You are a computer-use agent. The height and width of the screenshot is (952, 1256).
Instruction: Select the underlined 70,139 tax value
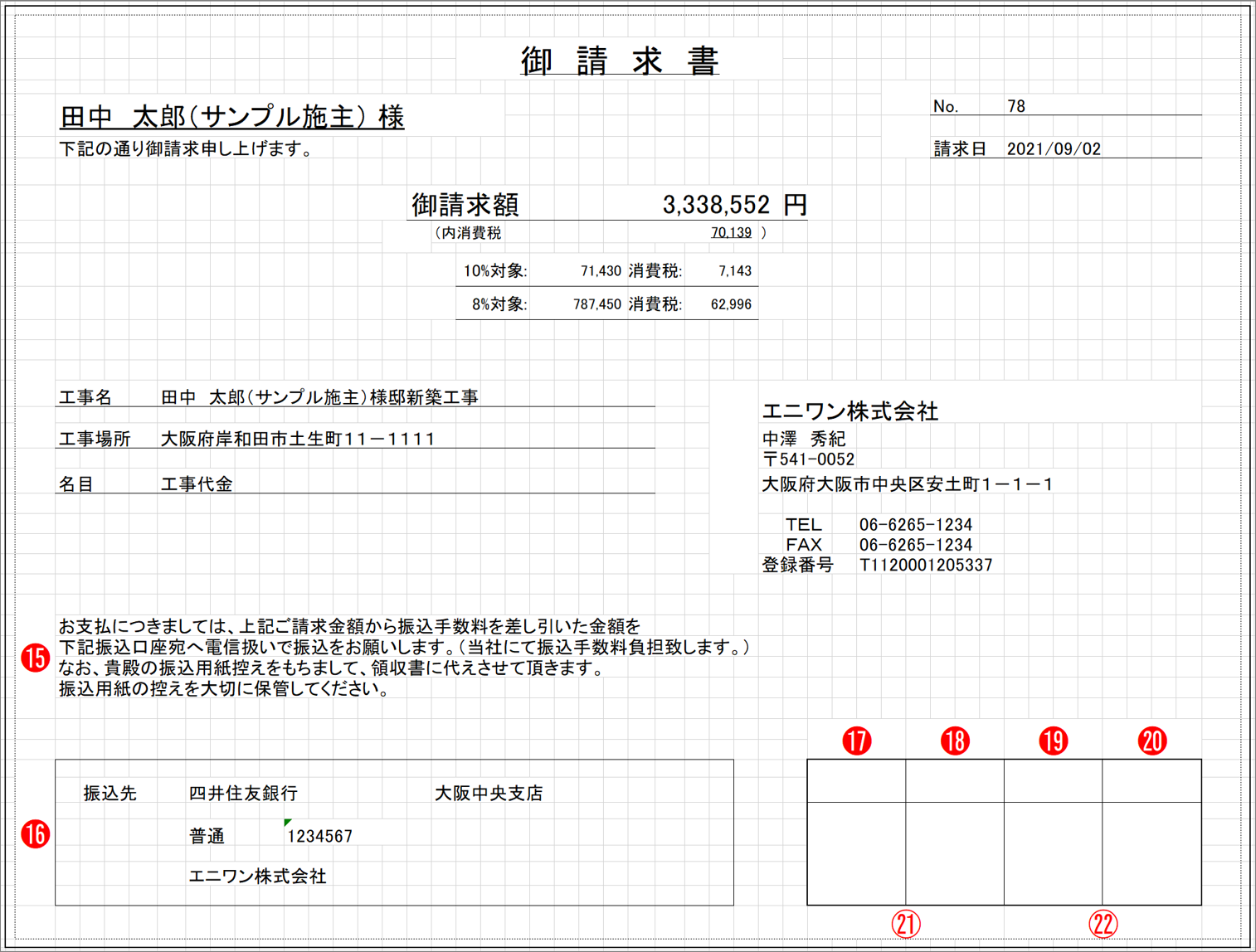click(731, 233)
